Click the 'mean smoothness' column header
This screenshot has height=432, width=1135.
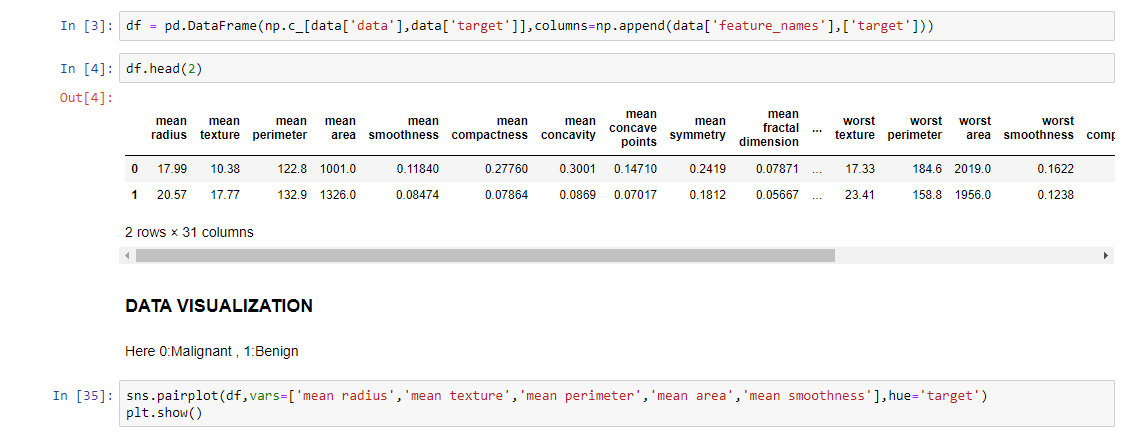pyautogui.click(x=403, y=128)
